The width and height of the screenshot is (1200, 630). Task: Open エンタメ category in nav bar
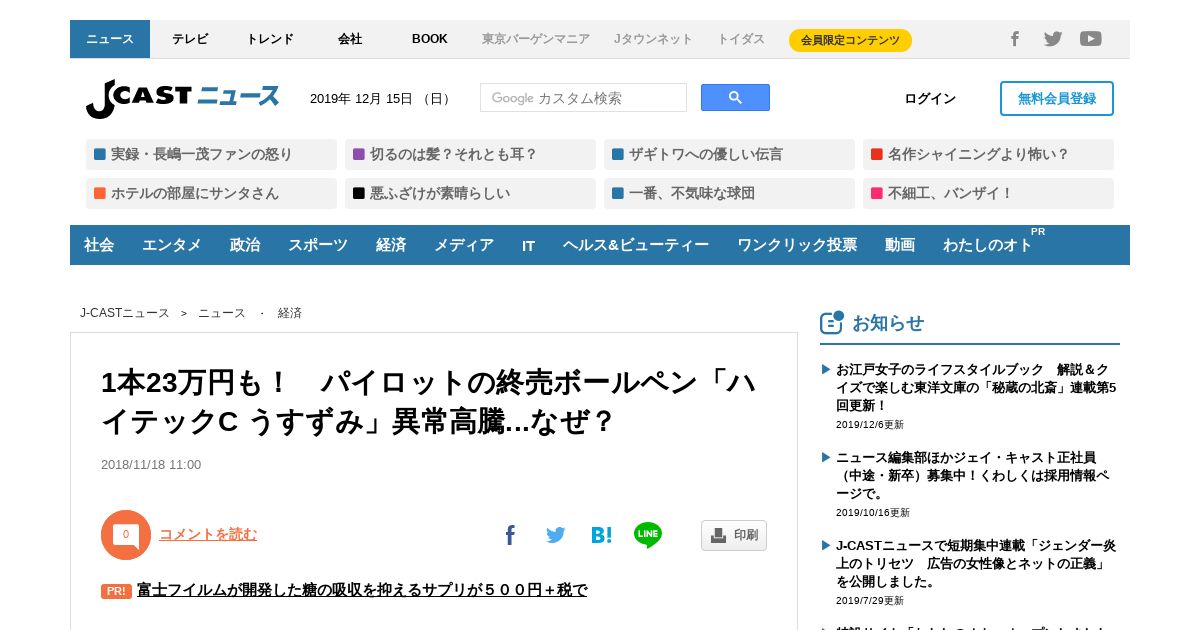(172, 245)
